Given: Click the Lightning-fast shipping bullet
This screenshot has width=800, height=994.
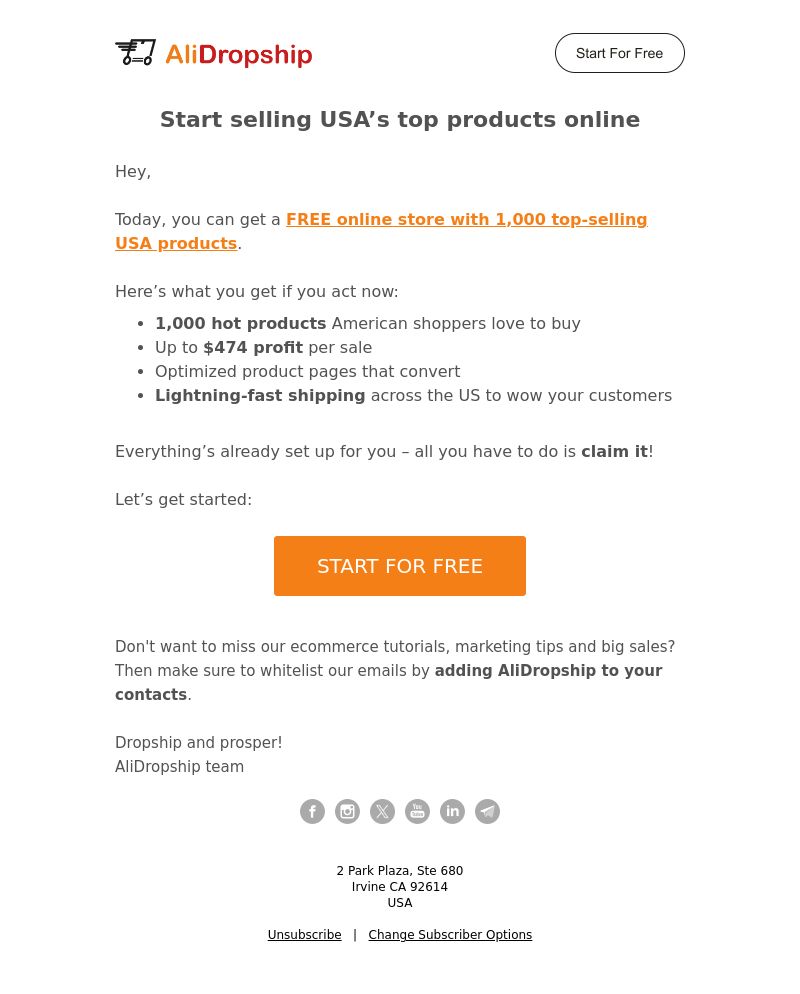Looking at the screenshot, I should tap(413, 396).
